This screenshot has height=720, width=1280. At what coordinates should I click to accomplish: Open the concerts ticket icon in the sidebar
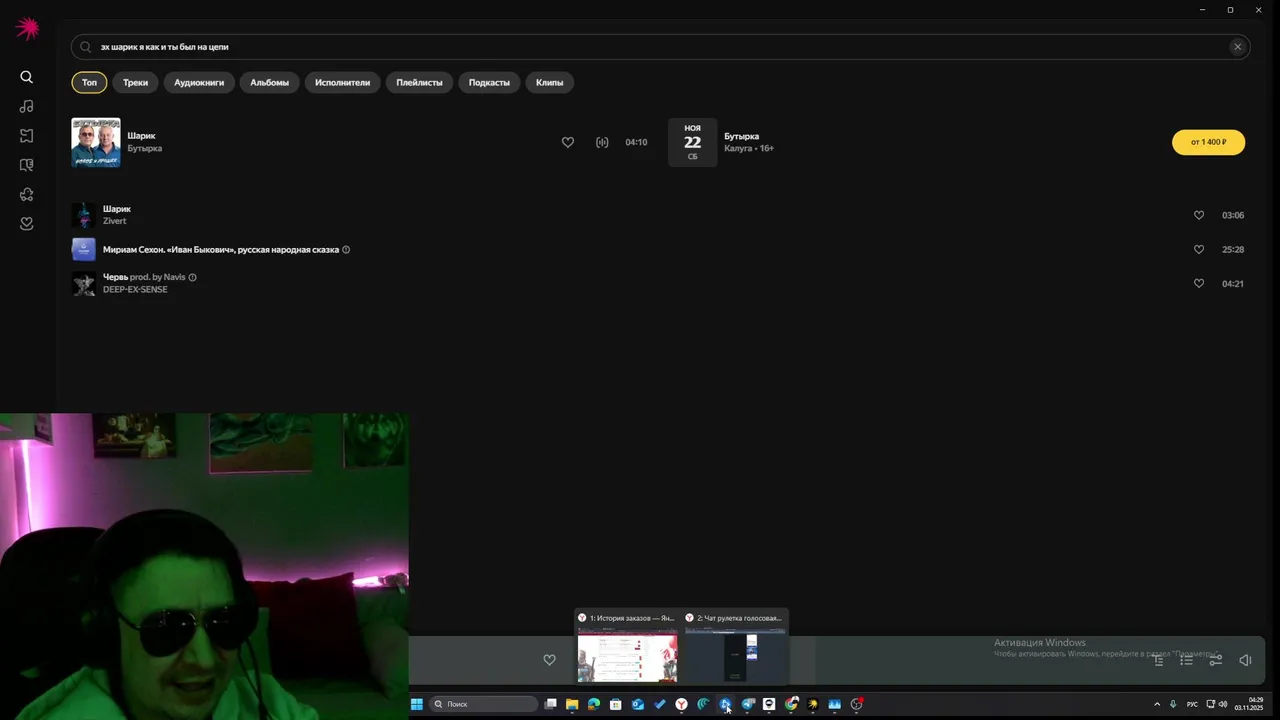(27, 135)
